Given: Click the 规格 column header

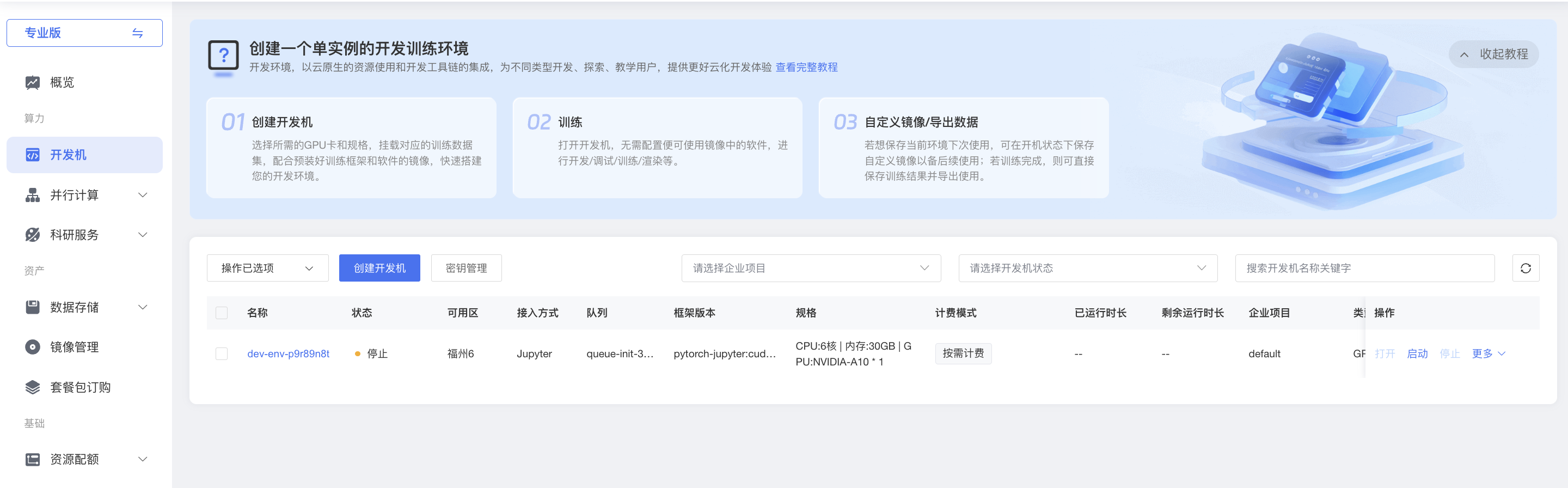Looking at the screenshot, I should (806, 313).
